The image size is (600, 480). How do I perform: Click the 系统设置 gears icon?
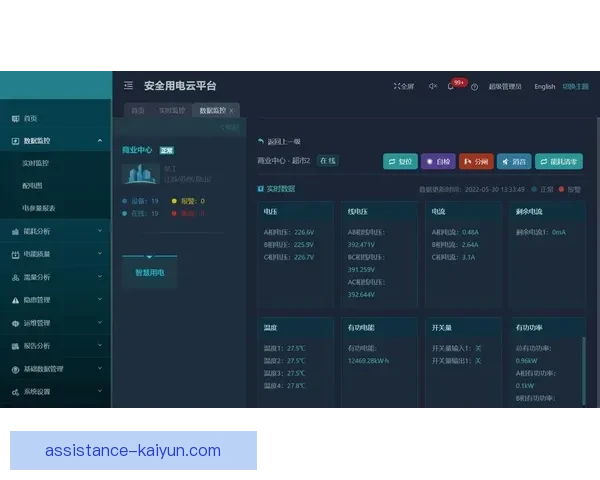click(15, 392)
